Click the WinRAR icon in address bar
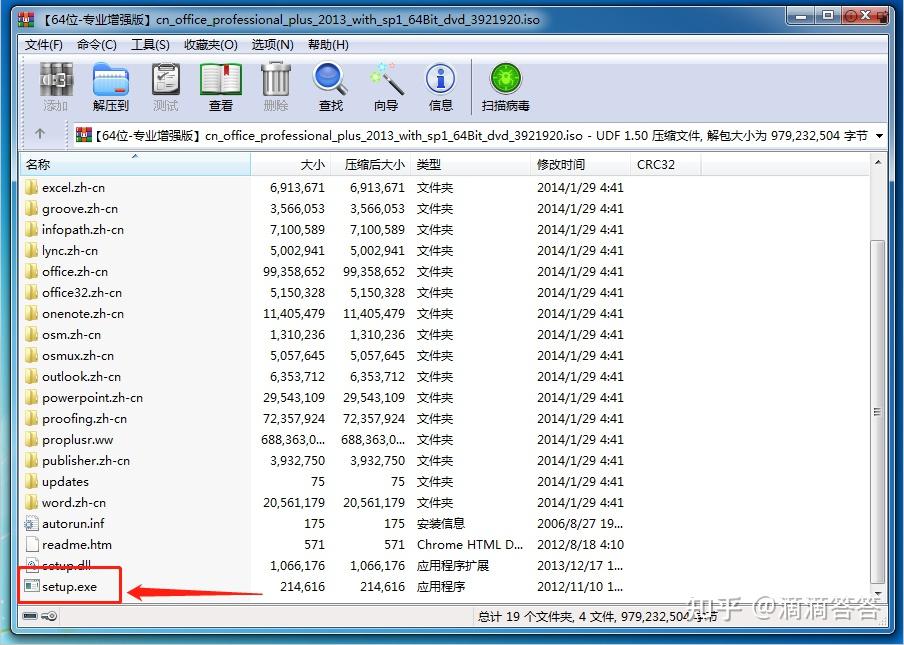 (84, 135)
